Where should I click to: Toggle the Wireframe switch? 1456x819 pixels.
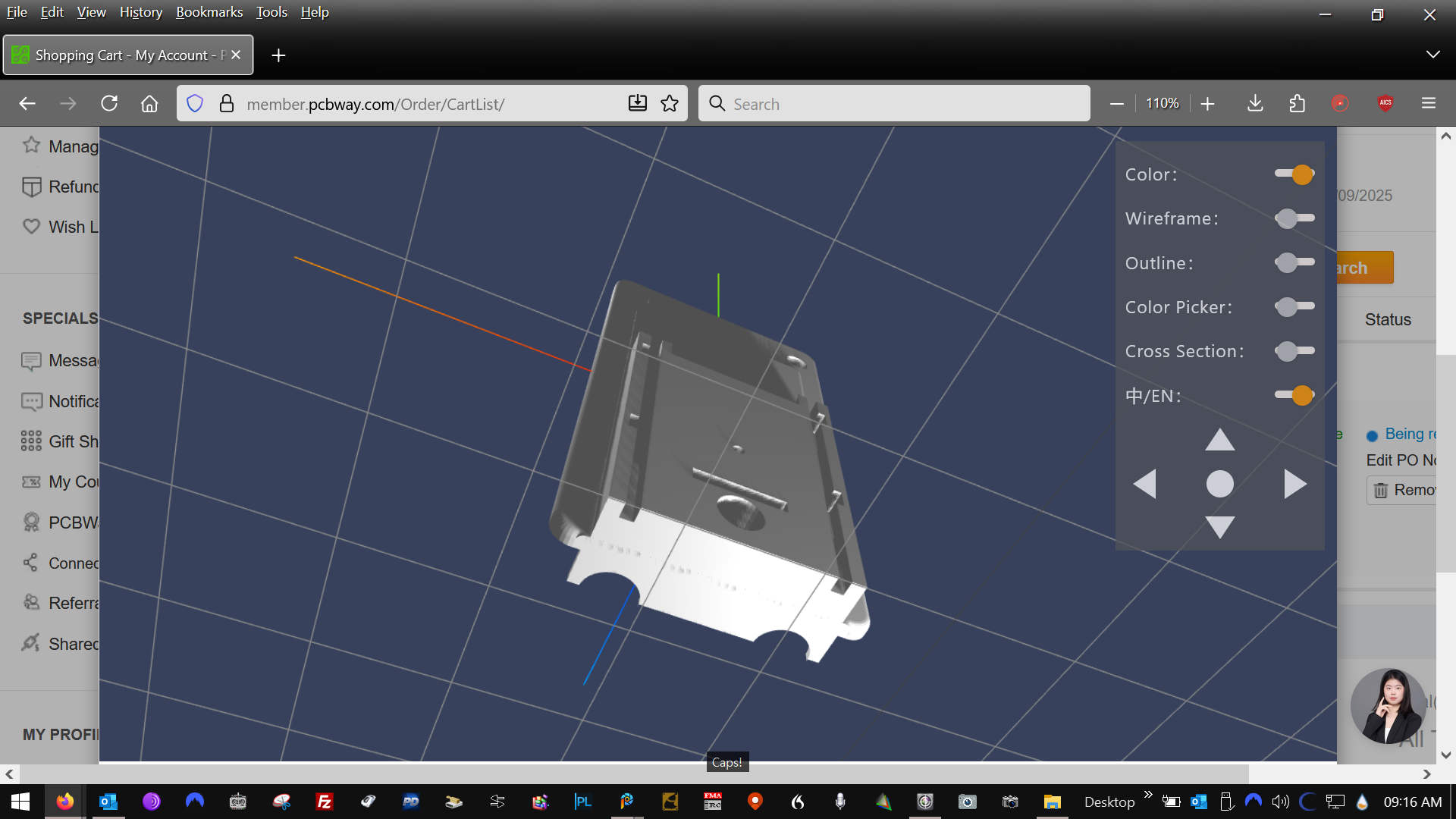(x=1294, y=218)
